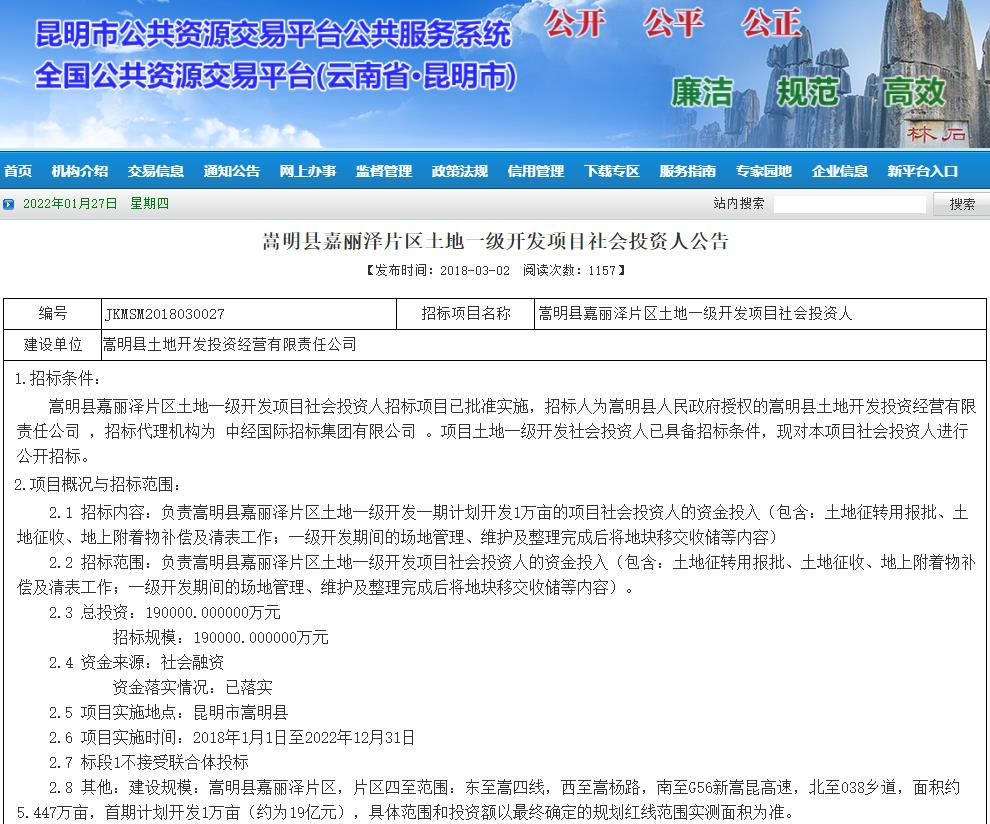Select the 通知公告 navigation tab
The height and width of the screenshot is (824, 990).
[x=231, y=170]
